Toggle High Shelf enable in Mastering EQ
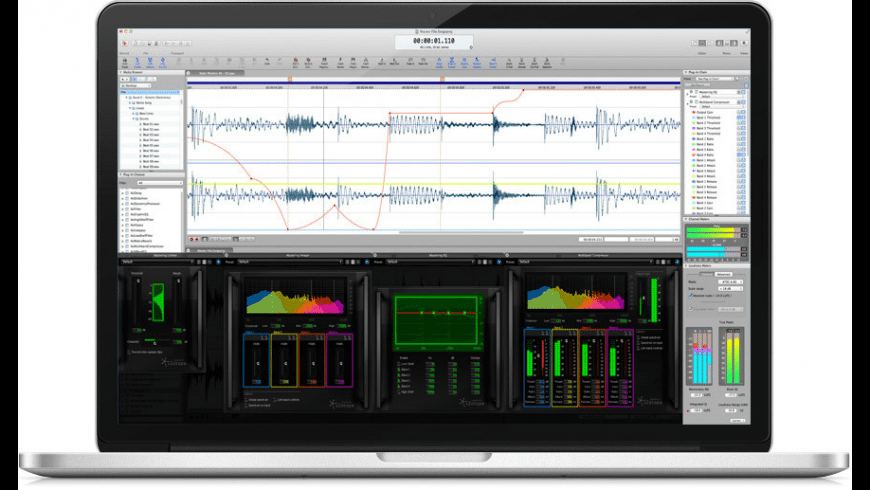This screenshot has height=490, width=870. point(399,392)
